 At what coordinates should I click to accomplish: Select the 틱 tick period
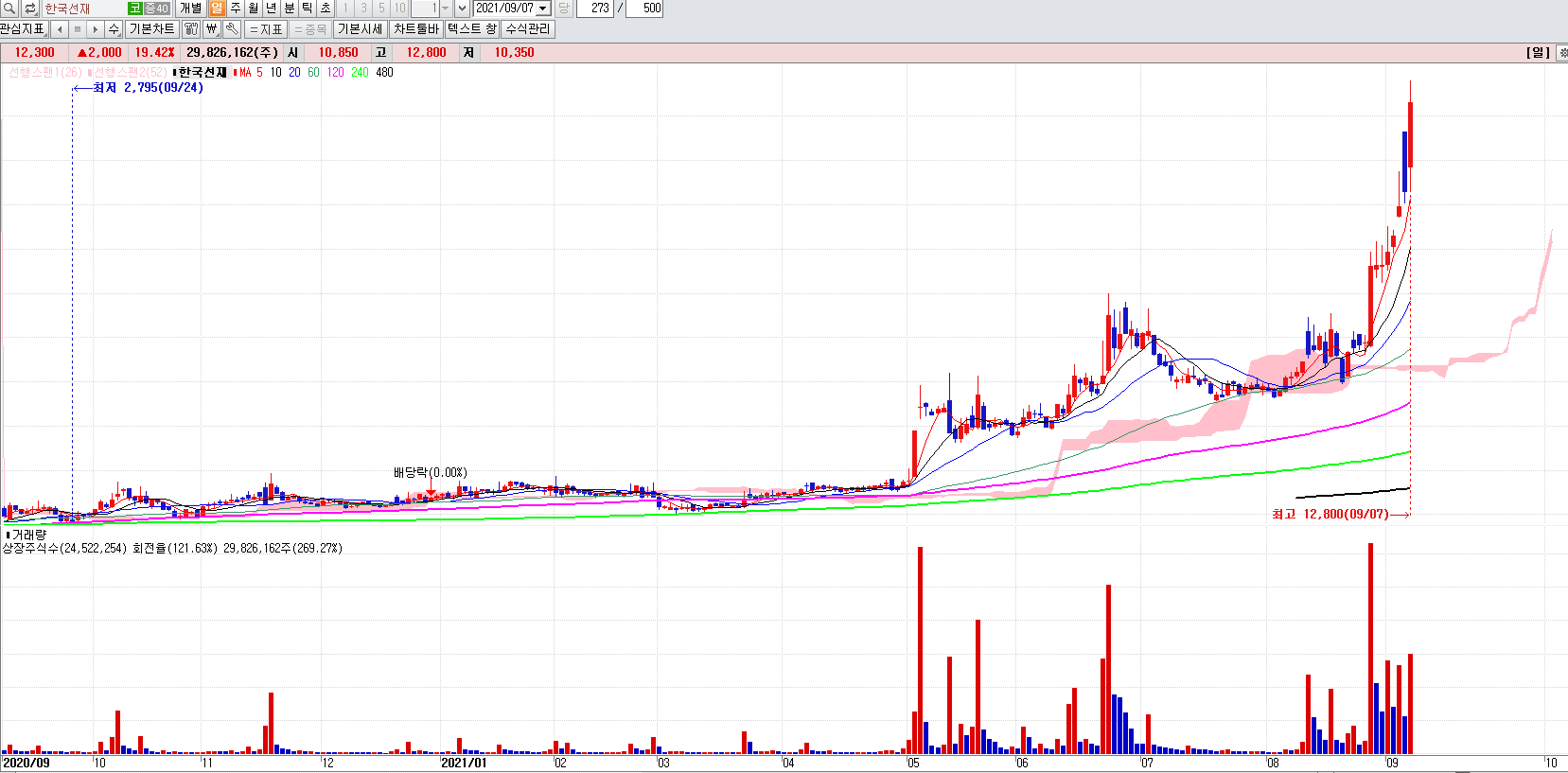point(308,9)
